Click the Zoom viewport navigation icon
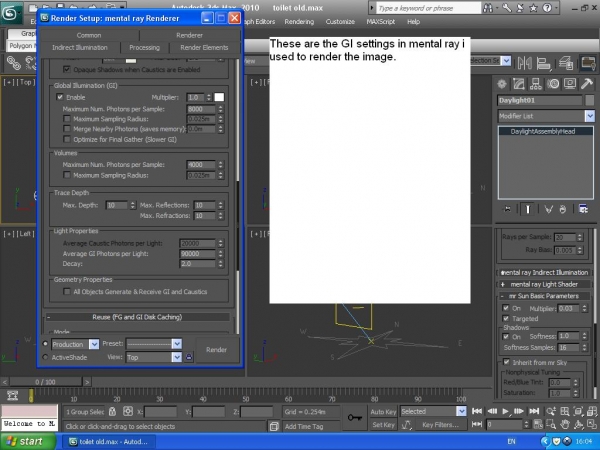The height and width of the screenshot is (450, 600). pyautogui.click(x=551, y=411)
